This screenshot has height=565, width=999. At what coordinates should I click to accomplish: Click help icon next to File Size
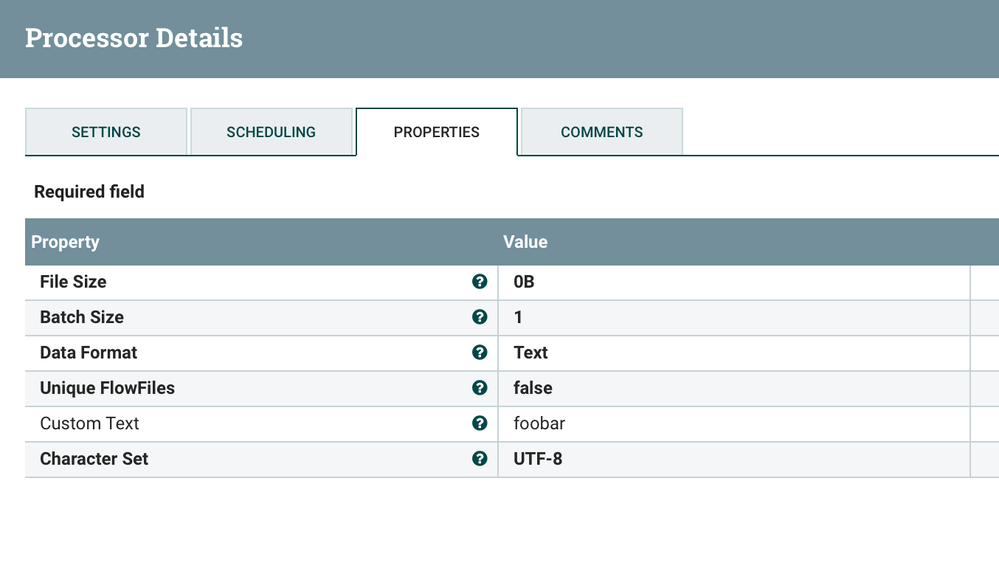(480, 282)
